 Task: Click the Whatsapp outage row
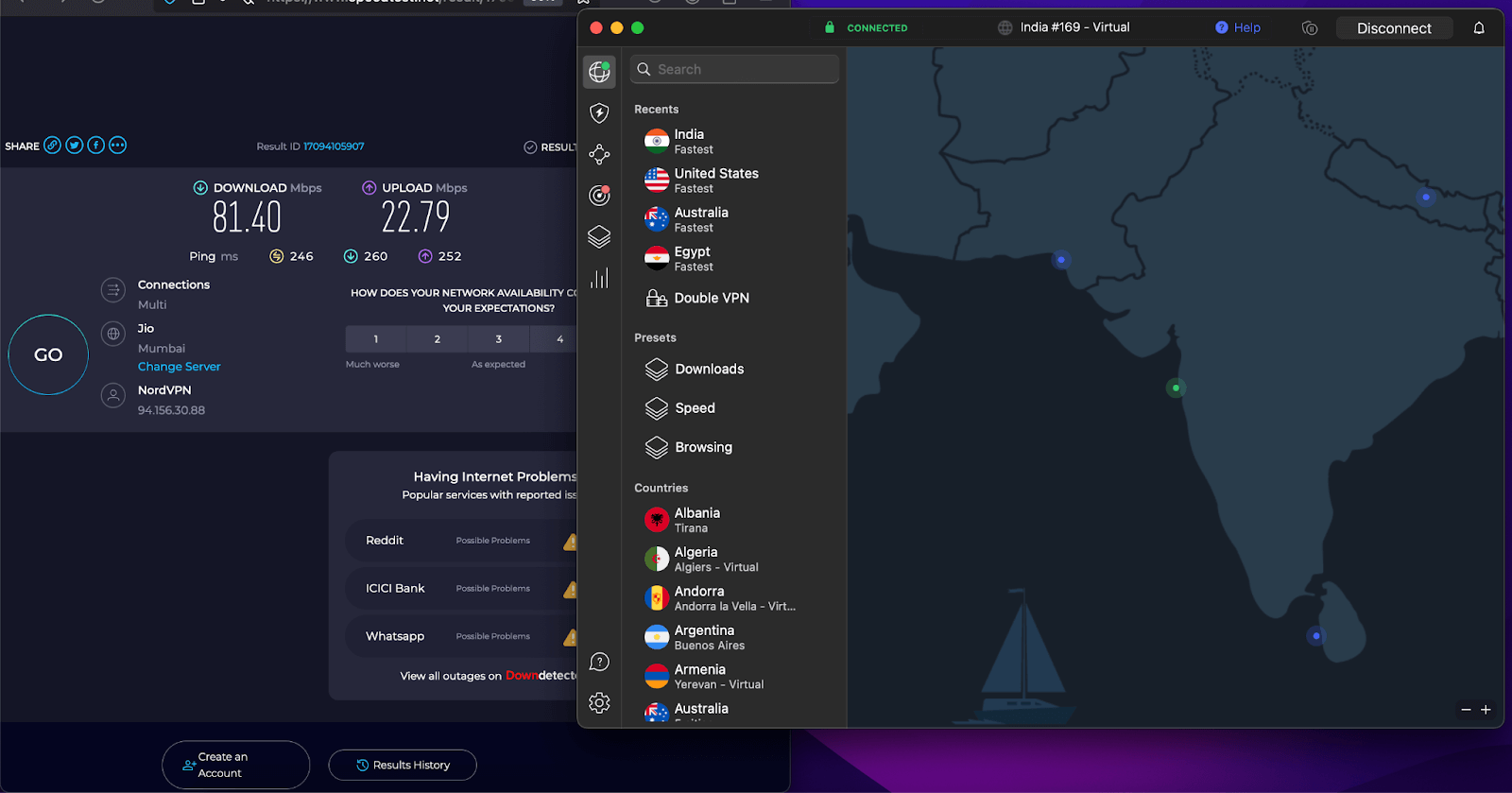(x=461, y=636)
